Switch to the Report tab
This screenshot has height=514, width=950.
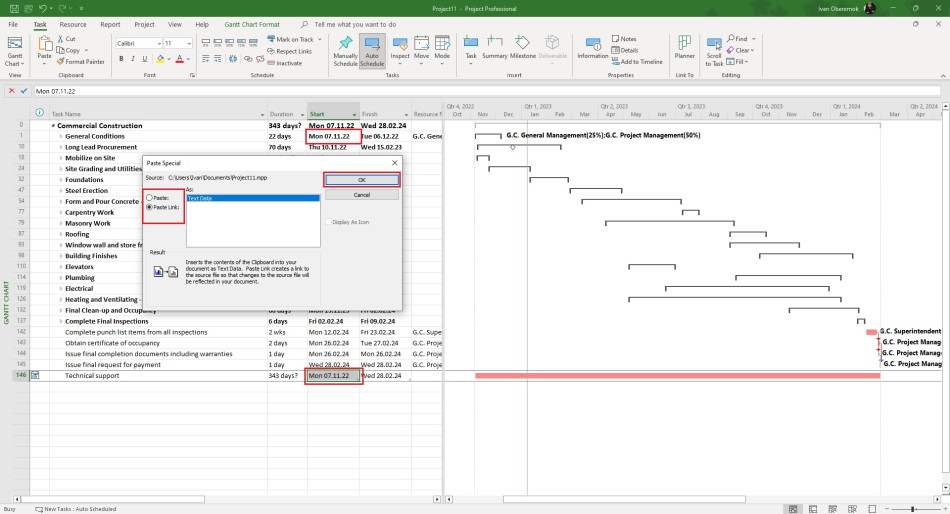tap(110, 24)
